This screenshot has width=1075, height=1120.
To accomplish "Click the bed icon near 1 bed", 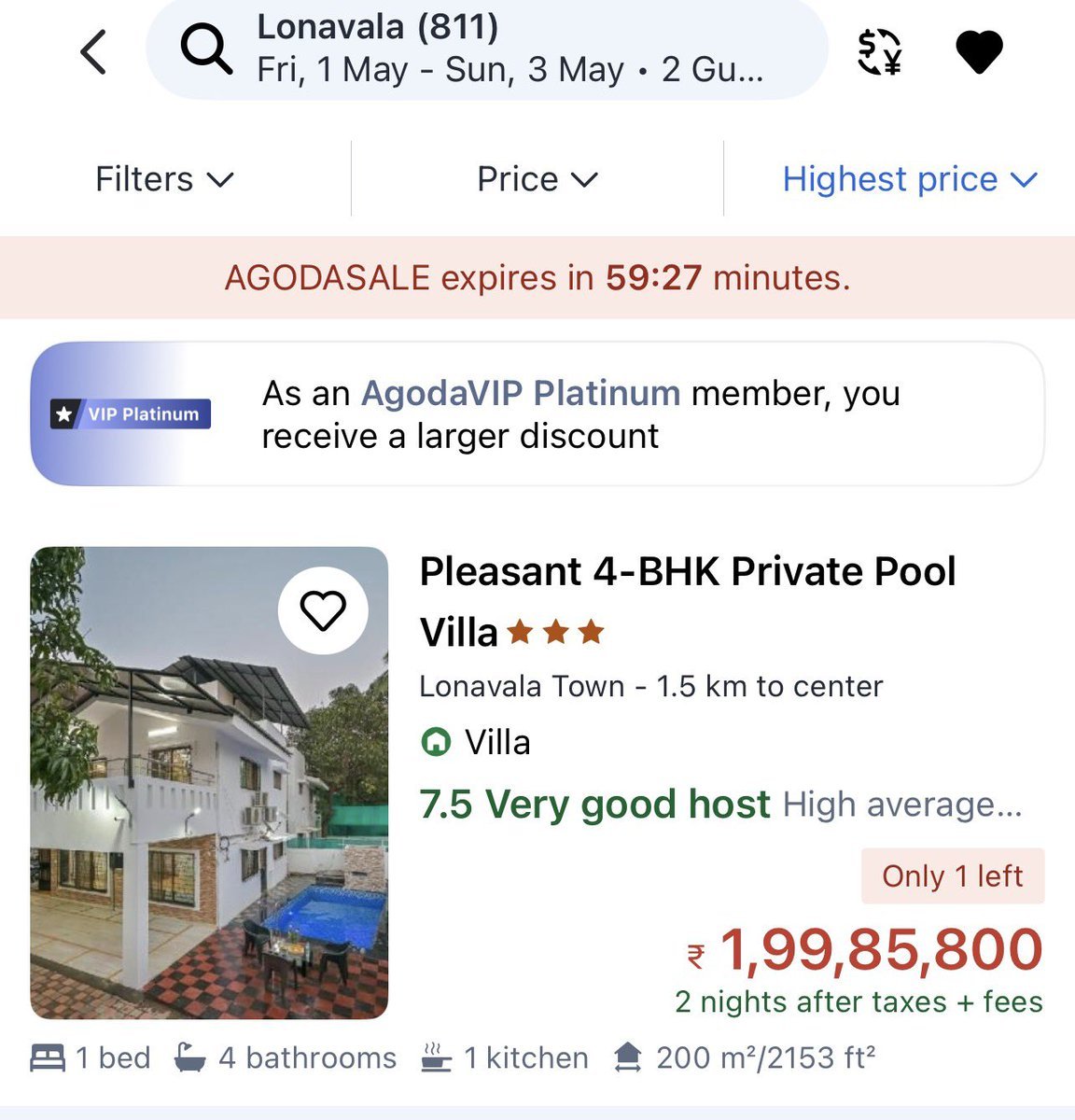I will 48,1057.
